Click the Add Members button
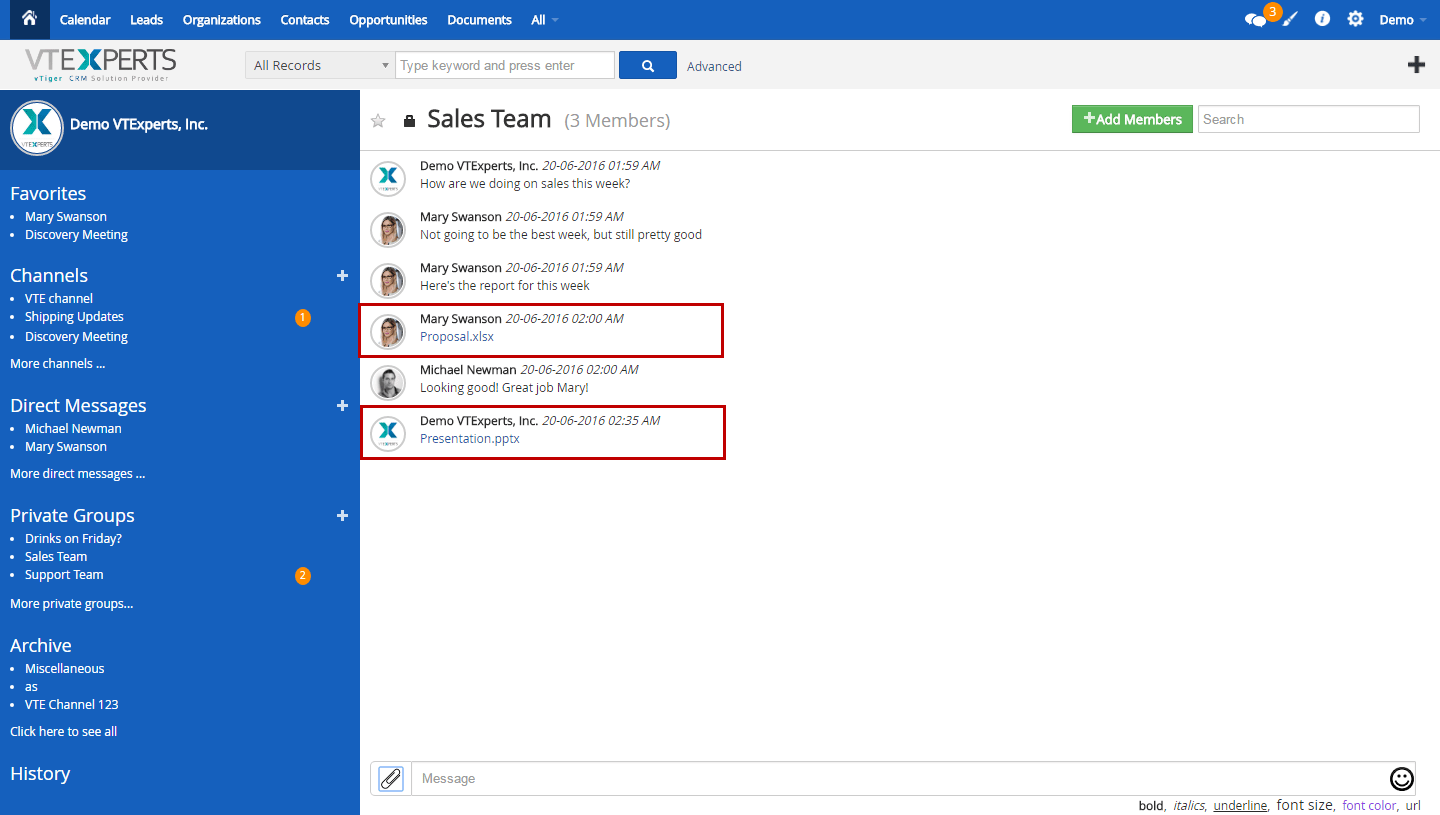 [1132, 119]
